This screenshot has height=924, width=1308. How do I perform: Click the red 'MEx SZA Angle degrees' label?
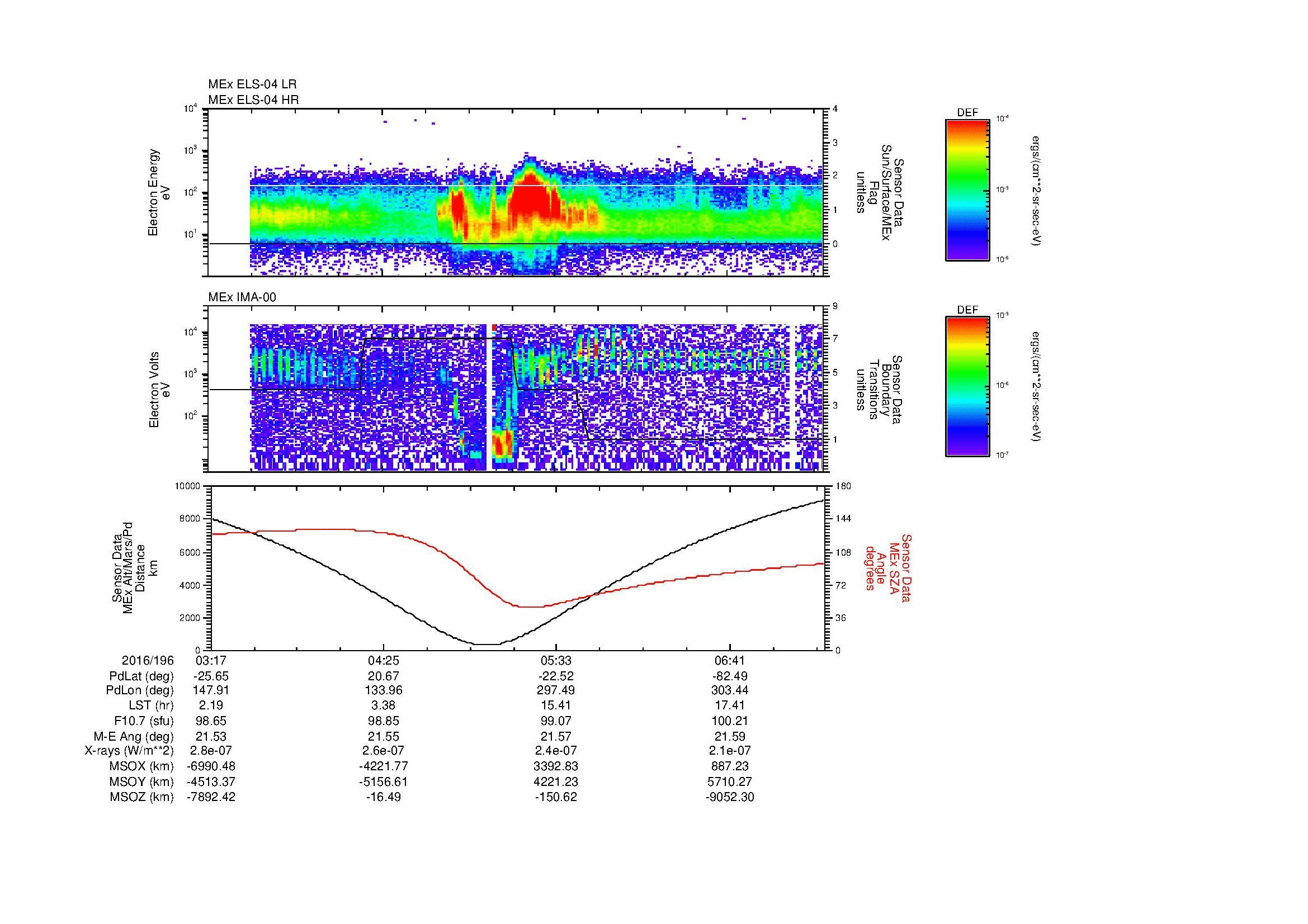pyautogui.click(x=888, y=567)
